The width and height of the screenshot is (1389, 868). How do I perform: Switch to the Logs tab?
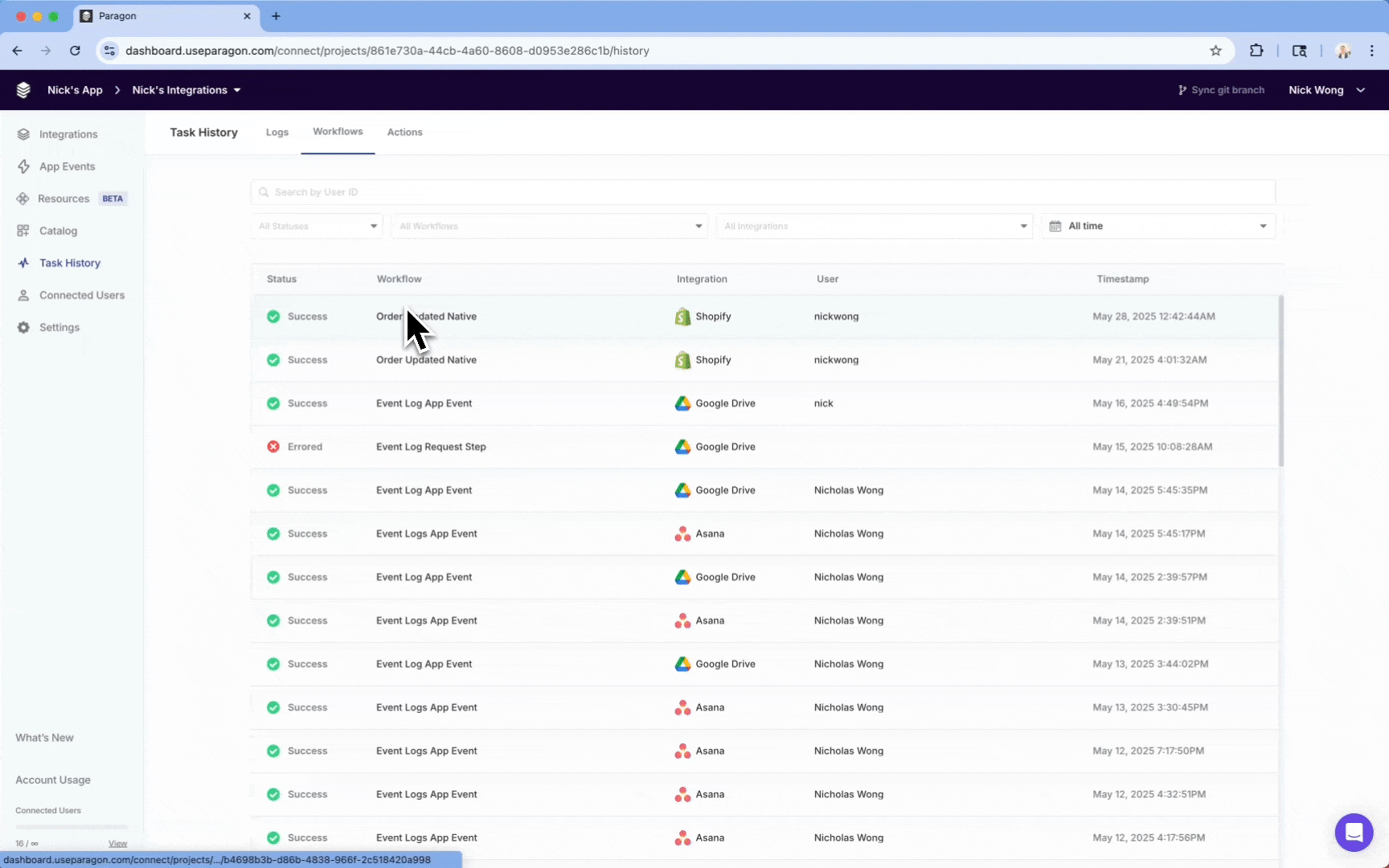(x=277, y=133)
